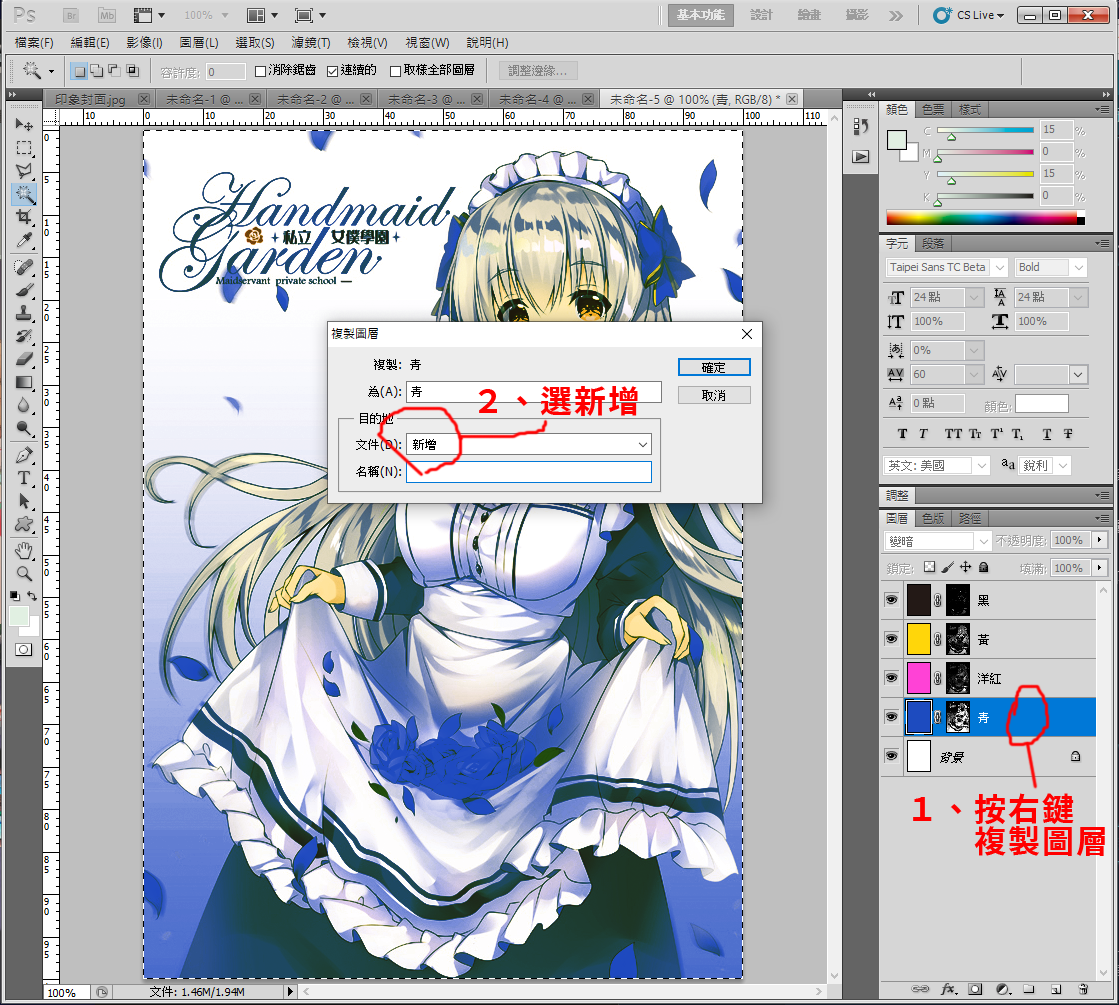This screenshot has height=1005, width=1119.
Task: Select the 基本功能 workspace button
Action: click(x=701, y=15)
